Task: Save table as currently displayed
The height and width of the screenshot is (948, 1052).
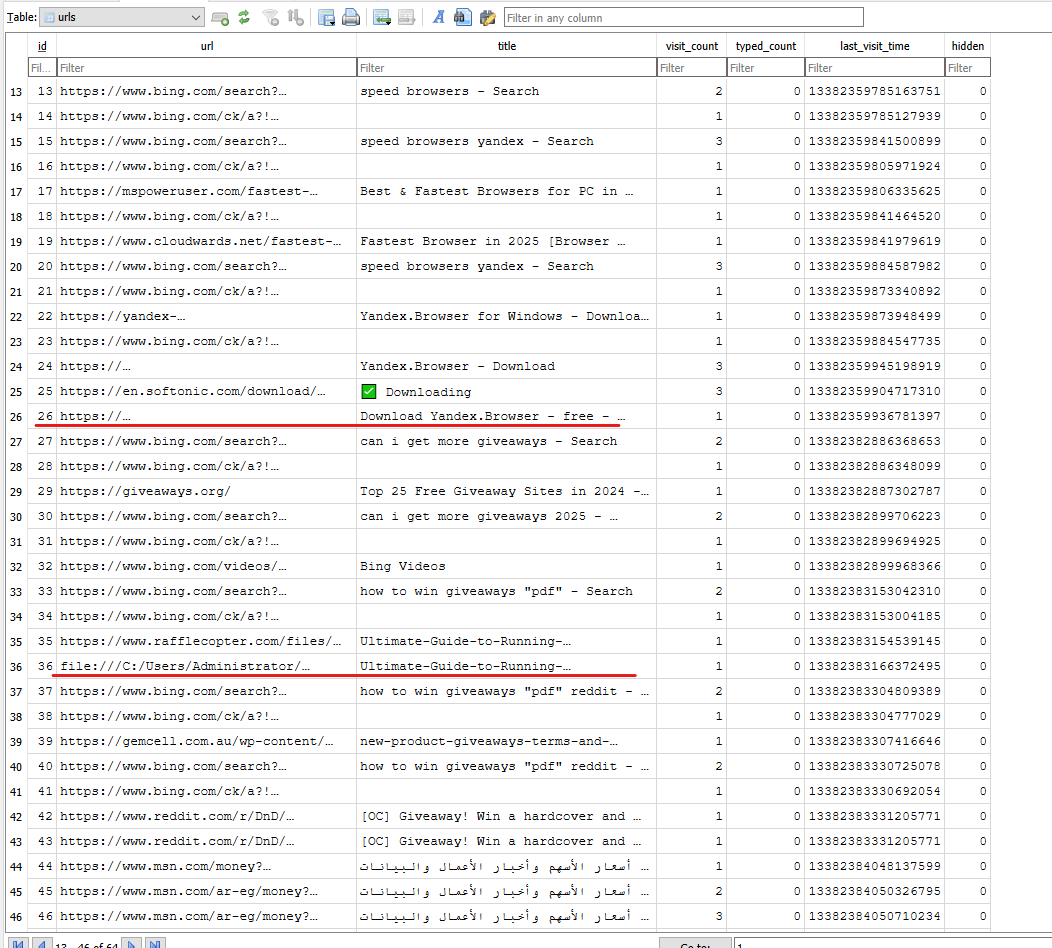Action: point(327,18)
